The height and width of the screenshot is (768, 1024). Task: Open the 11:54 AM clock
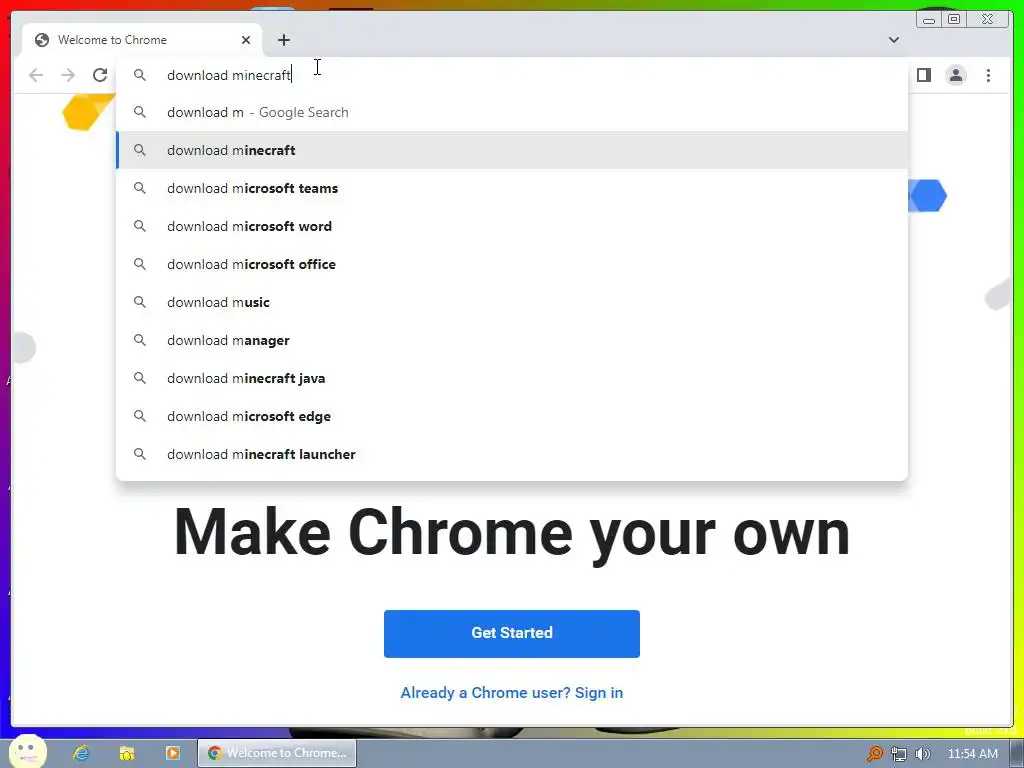pyautogui.click(x=972, y=754)
